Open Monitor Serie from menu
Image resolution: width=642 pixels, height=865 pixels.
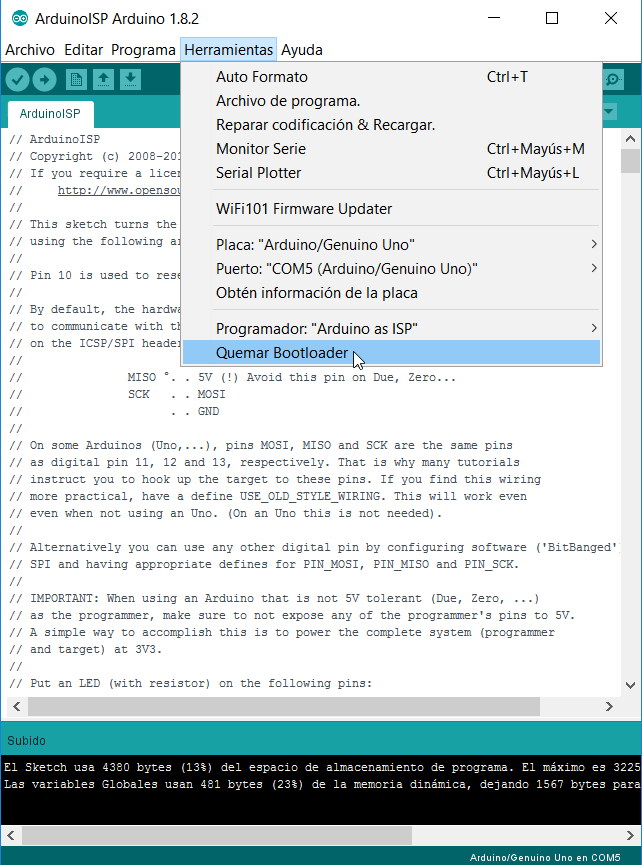391,149
